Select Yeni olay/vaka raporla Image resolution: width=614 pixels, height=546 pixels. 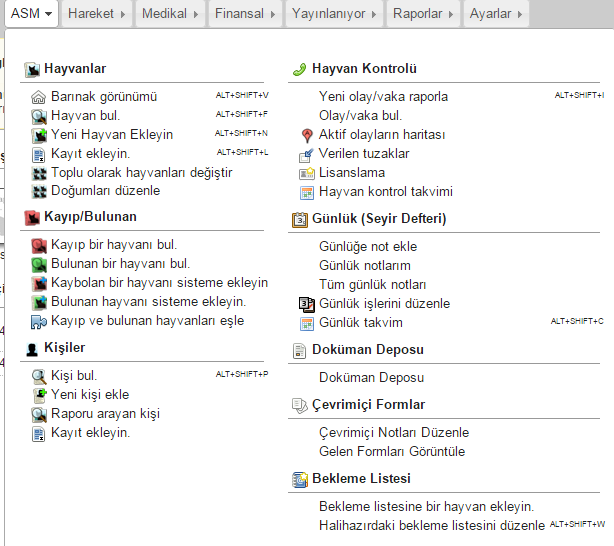click(383, 96)
